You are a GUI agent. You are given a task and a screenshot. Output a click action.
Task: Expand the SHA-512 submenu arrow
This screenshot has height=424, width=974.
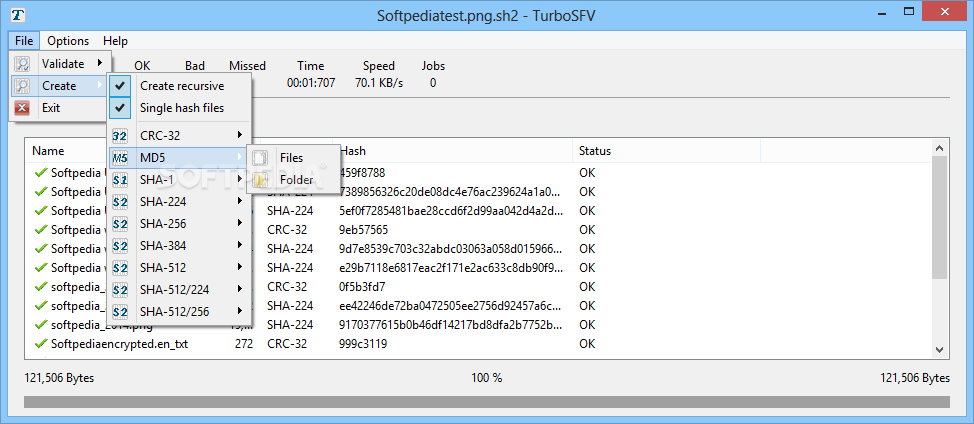(239, 268)
